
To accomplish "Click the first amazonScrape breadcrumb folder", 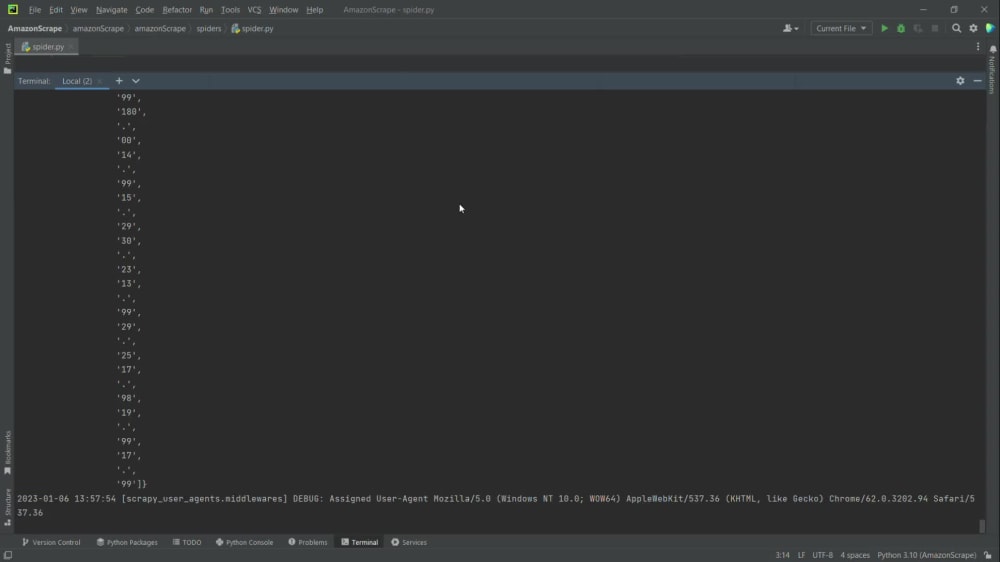I will click(98, 28).
